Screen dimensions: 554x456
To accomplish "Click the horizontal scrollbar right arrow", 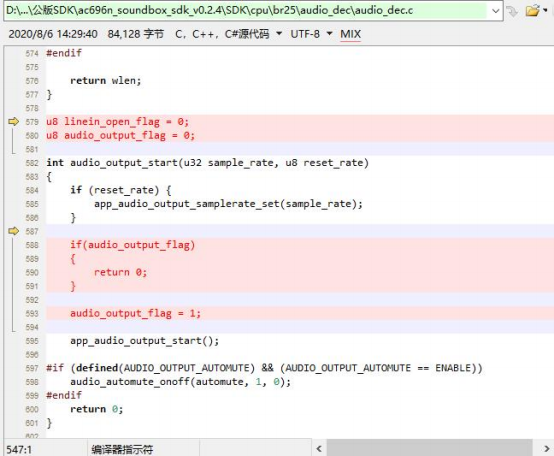I will tap(546, 449).
